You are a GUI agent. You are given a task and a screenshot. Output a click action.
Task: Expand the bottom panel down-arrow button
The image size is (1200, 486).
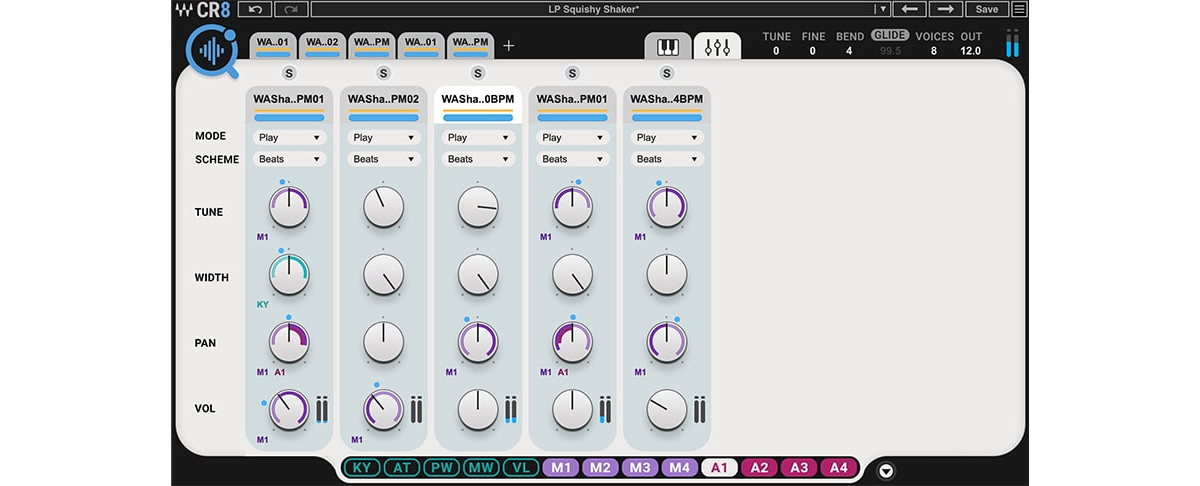(x=886, y=470)
